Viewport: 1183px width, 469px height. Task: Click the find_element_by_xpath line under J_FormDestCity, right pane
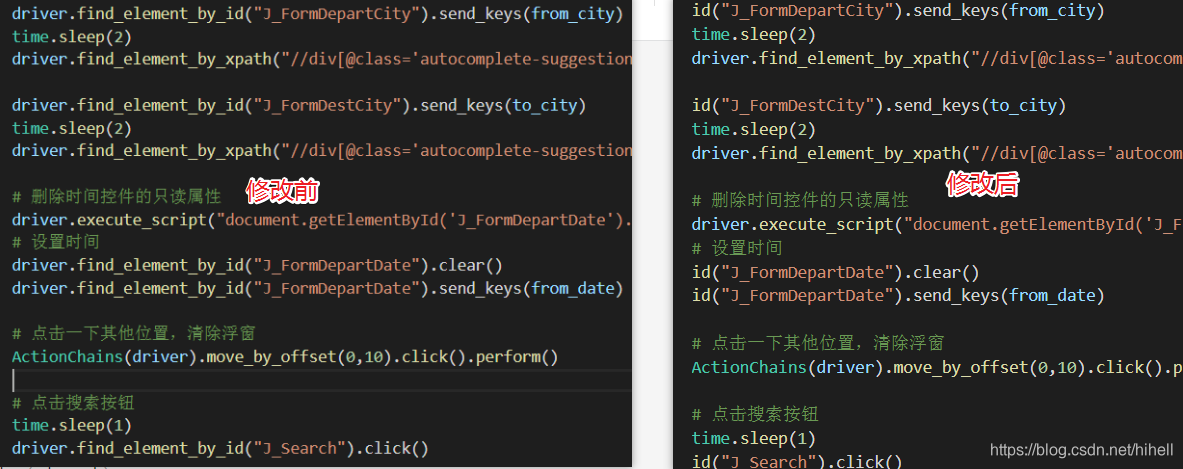tap(937, 153)
